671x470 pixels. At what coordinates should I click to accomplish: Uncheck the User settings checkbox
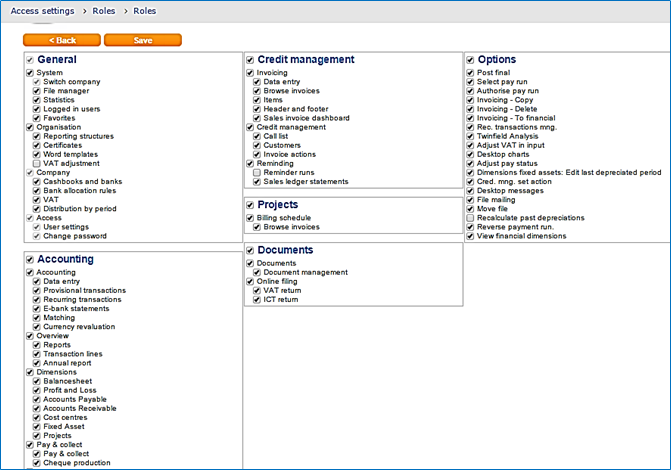[x=37, y=227]
